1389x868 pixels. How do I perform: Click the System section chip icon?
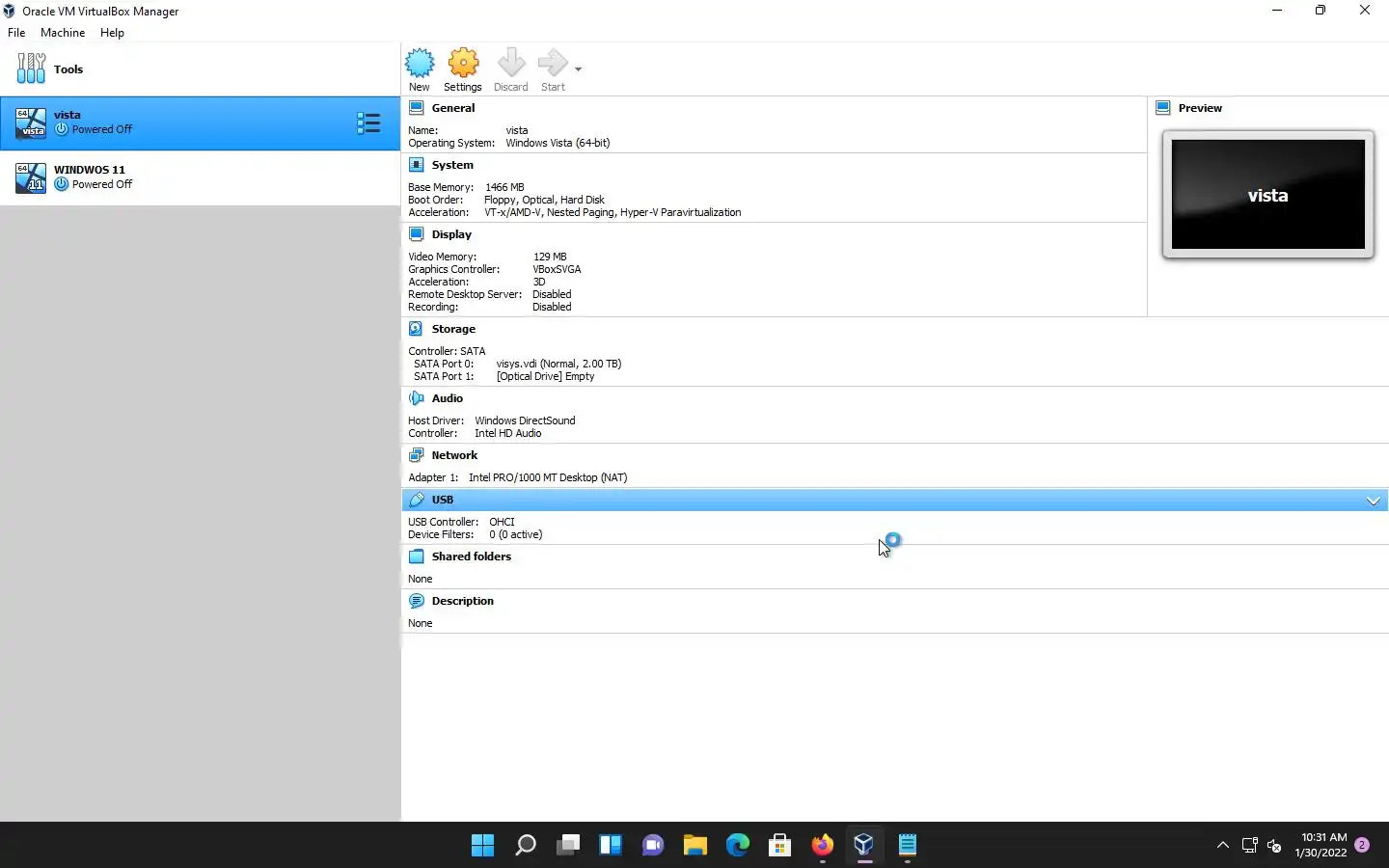417,165
